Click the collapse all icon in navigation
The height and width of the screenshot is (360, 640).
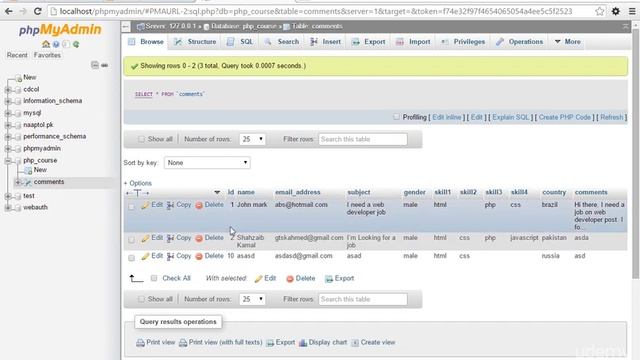coord(95,65)
